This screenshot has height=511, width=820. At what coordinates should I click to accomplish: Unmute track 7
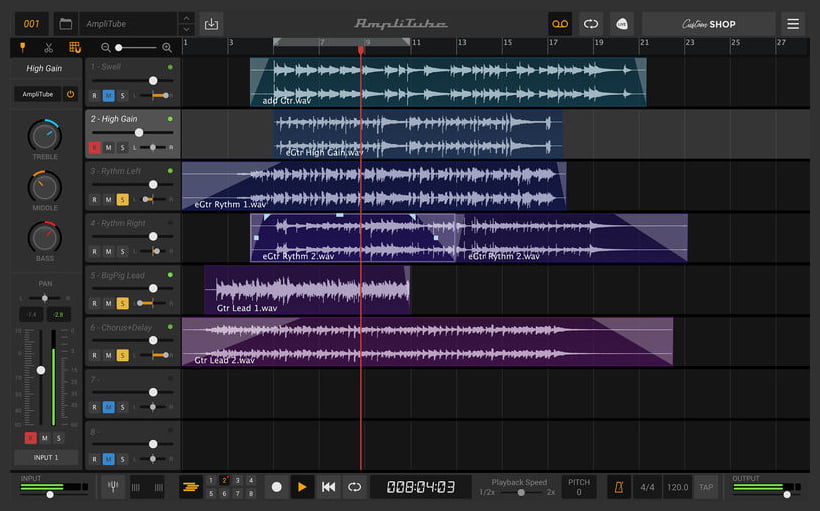tap(108, 407)
